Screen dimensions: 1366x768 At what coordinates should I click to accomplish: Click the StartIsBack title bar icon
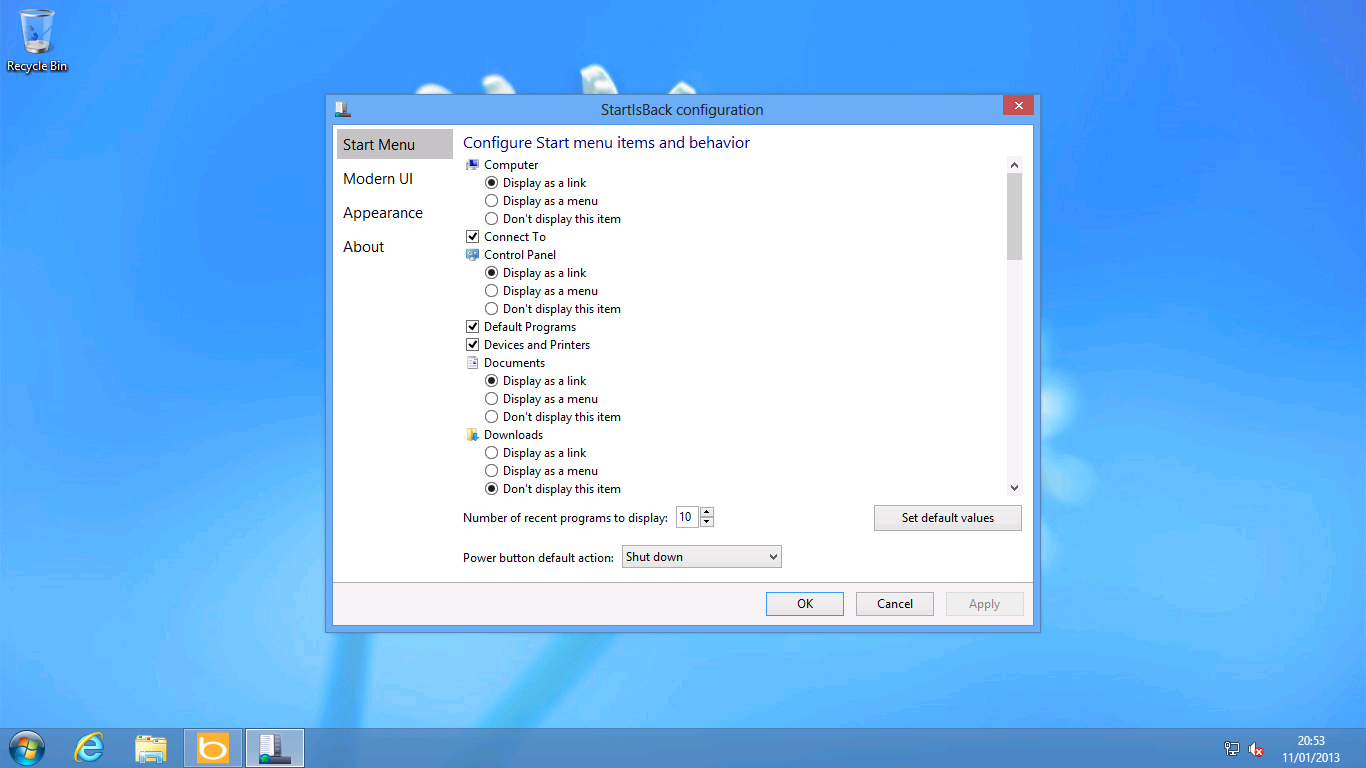point(343,110)
